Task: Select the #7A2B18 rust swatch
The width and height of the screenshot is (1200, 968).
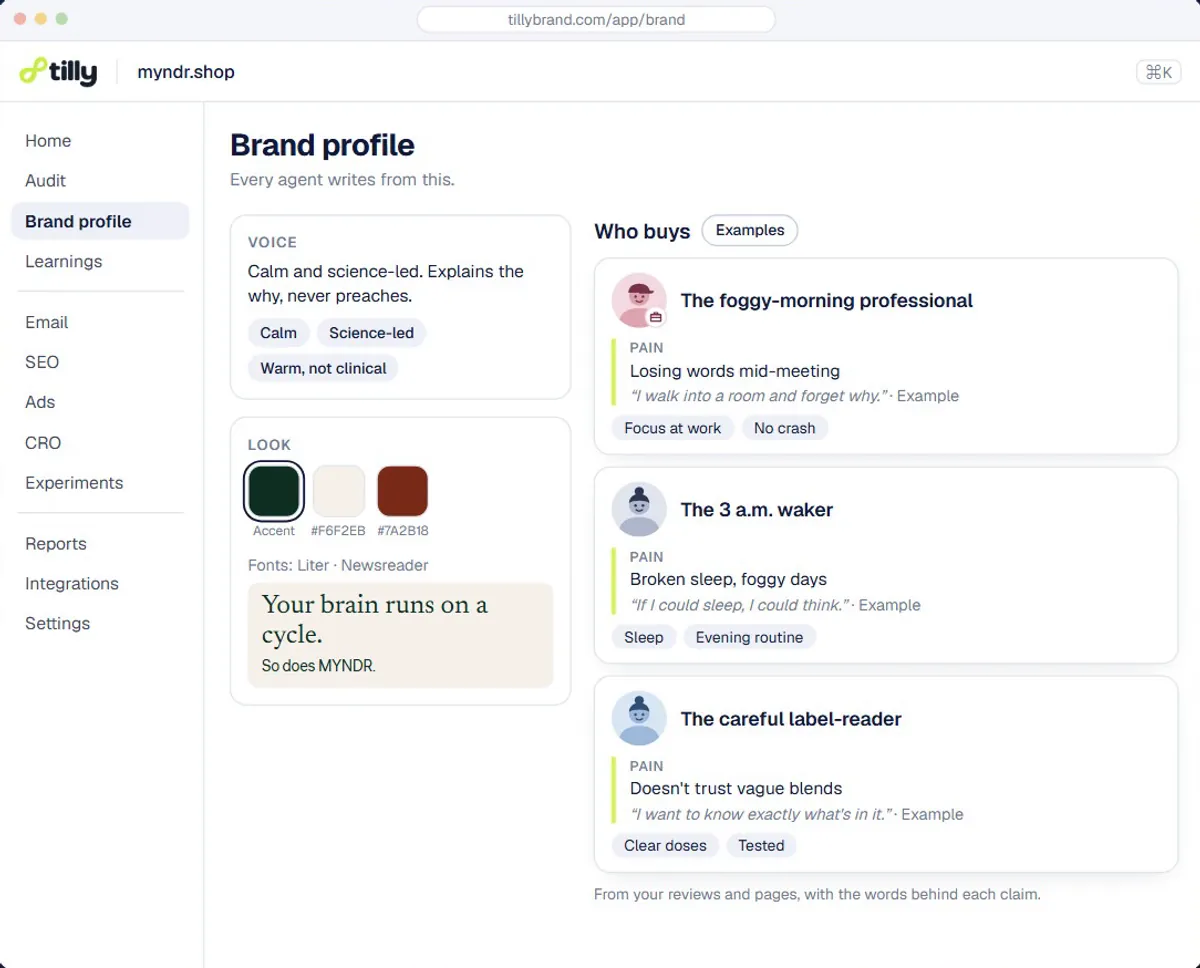Action: click(x=402, y=491)
